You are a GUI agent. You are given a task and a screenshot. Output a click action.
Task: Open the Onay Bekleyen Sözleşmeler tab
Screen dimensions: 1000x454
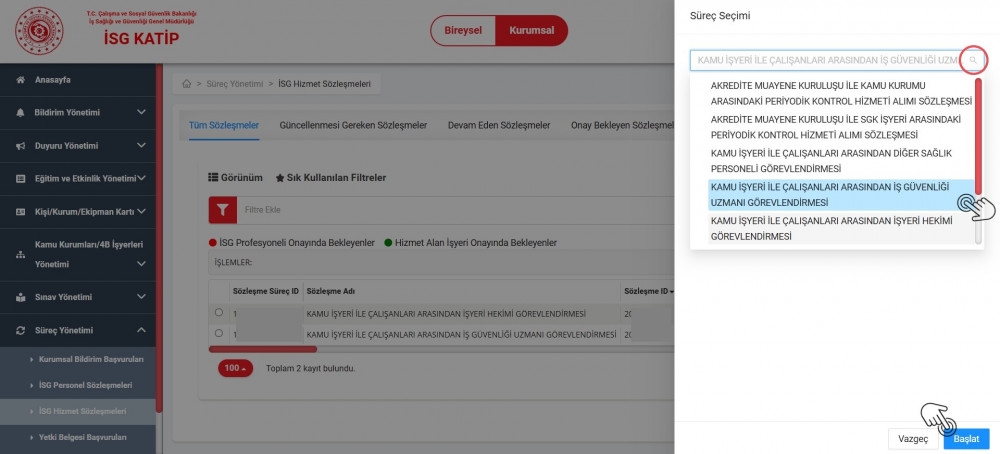coord(622,125)
